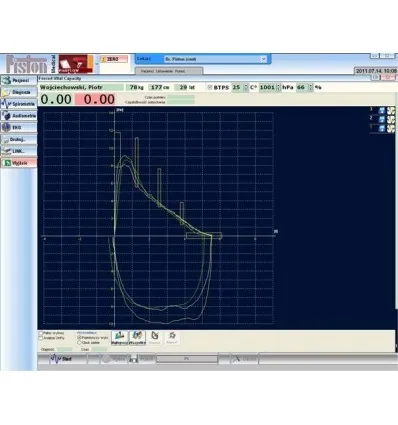This screenshot has width=398, height=425.
Task: Adjust the temperature 25 C° stepper
Action: coord(246,87)
